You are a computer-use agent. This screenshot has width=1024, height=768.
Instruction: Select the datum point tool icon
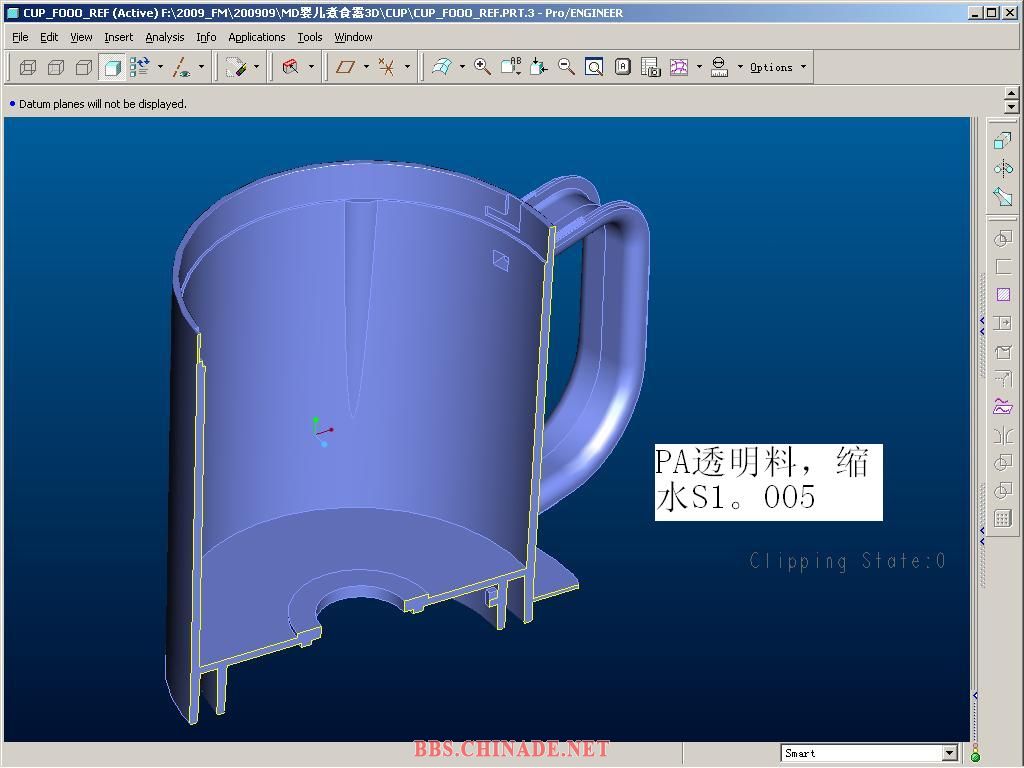click(386, 67)
